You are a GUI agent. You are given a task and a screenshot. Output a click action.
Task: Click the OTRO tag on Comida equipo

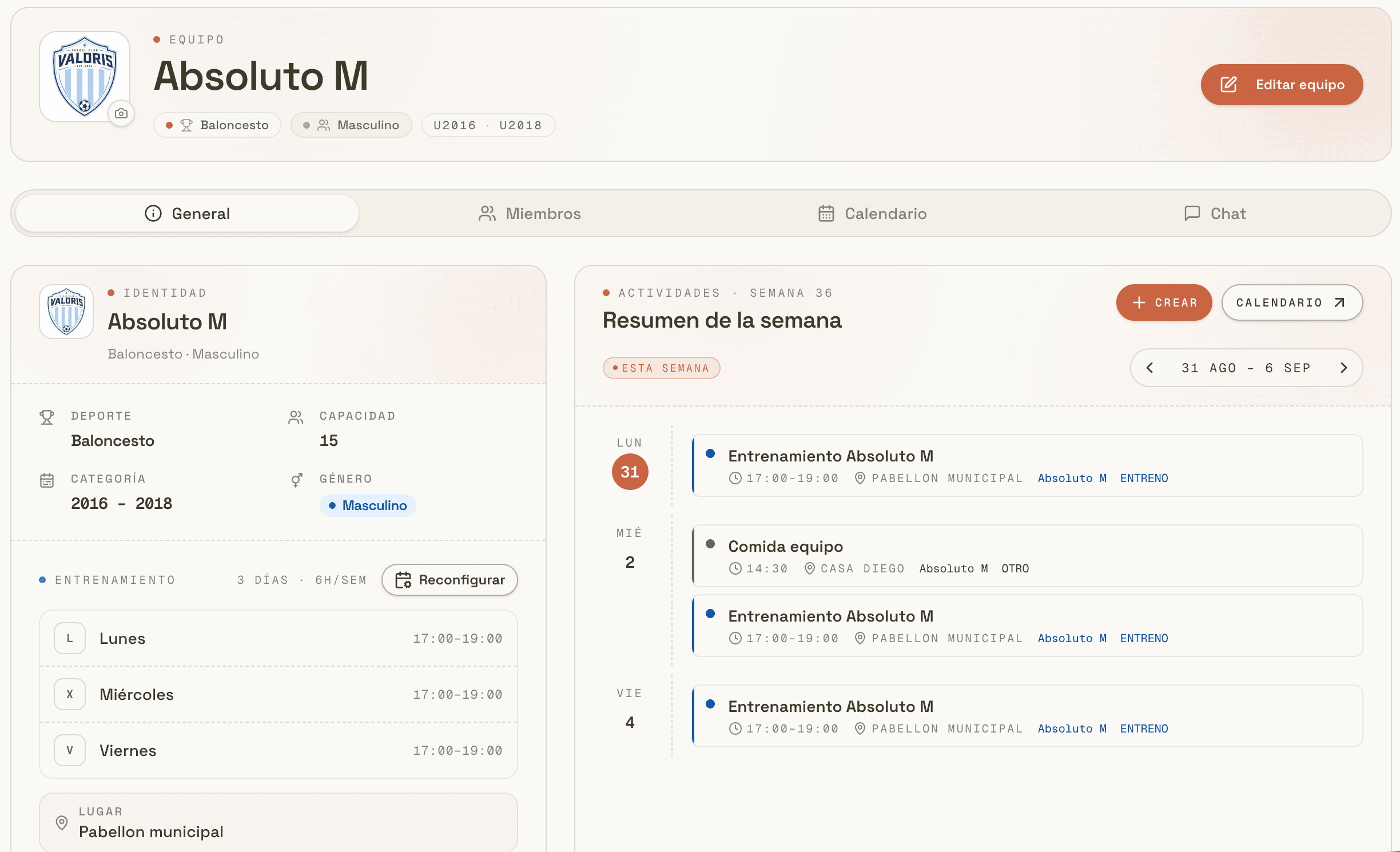tap(1015, 568)
